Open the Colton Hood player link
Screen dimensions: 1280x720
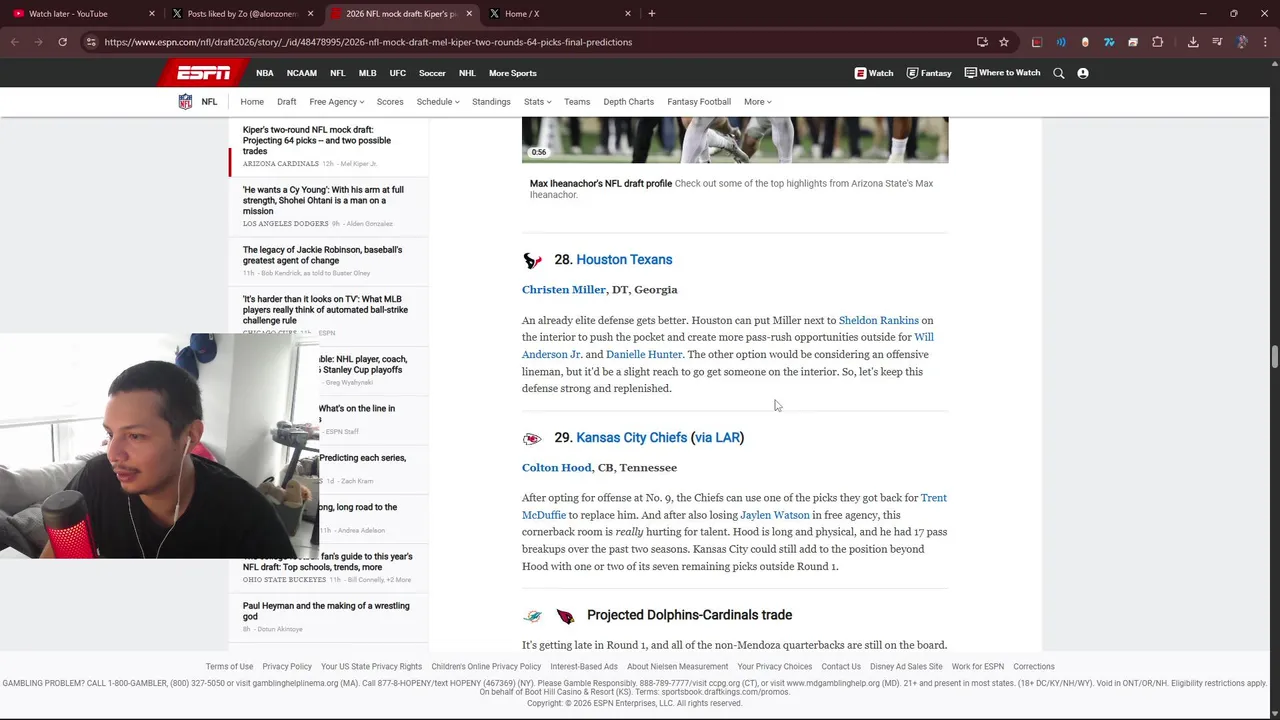tap(557, 468)
